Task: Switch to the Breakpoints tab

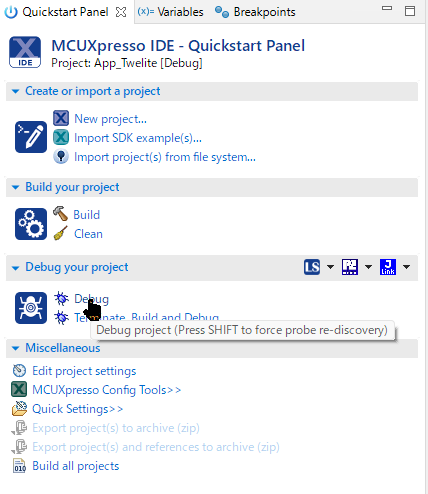Action: pyautogui.click(x=255, y=12)
